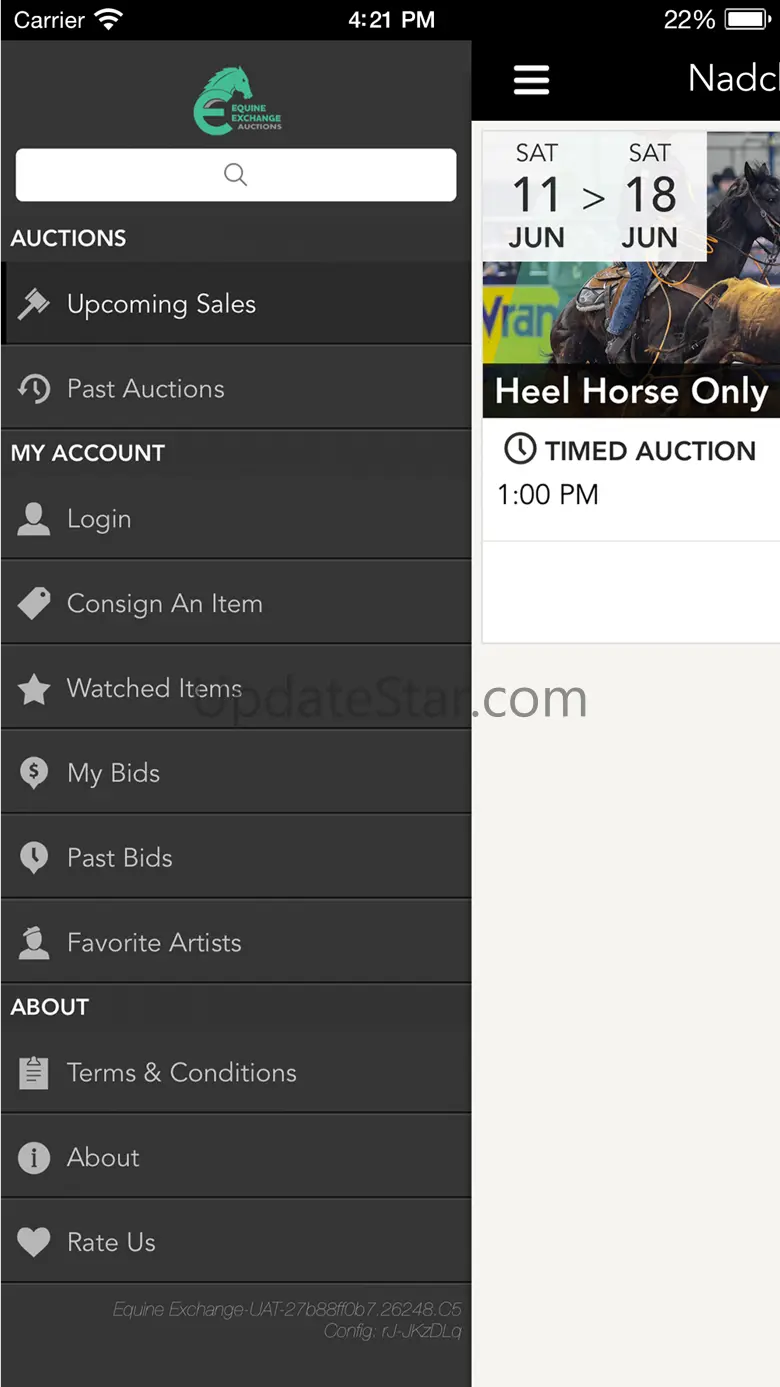Tap the dollar pin icon for My Bids
This screenshot has height=1387, width=780.
point(34,773)
